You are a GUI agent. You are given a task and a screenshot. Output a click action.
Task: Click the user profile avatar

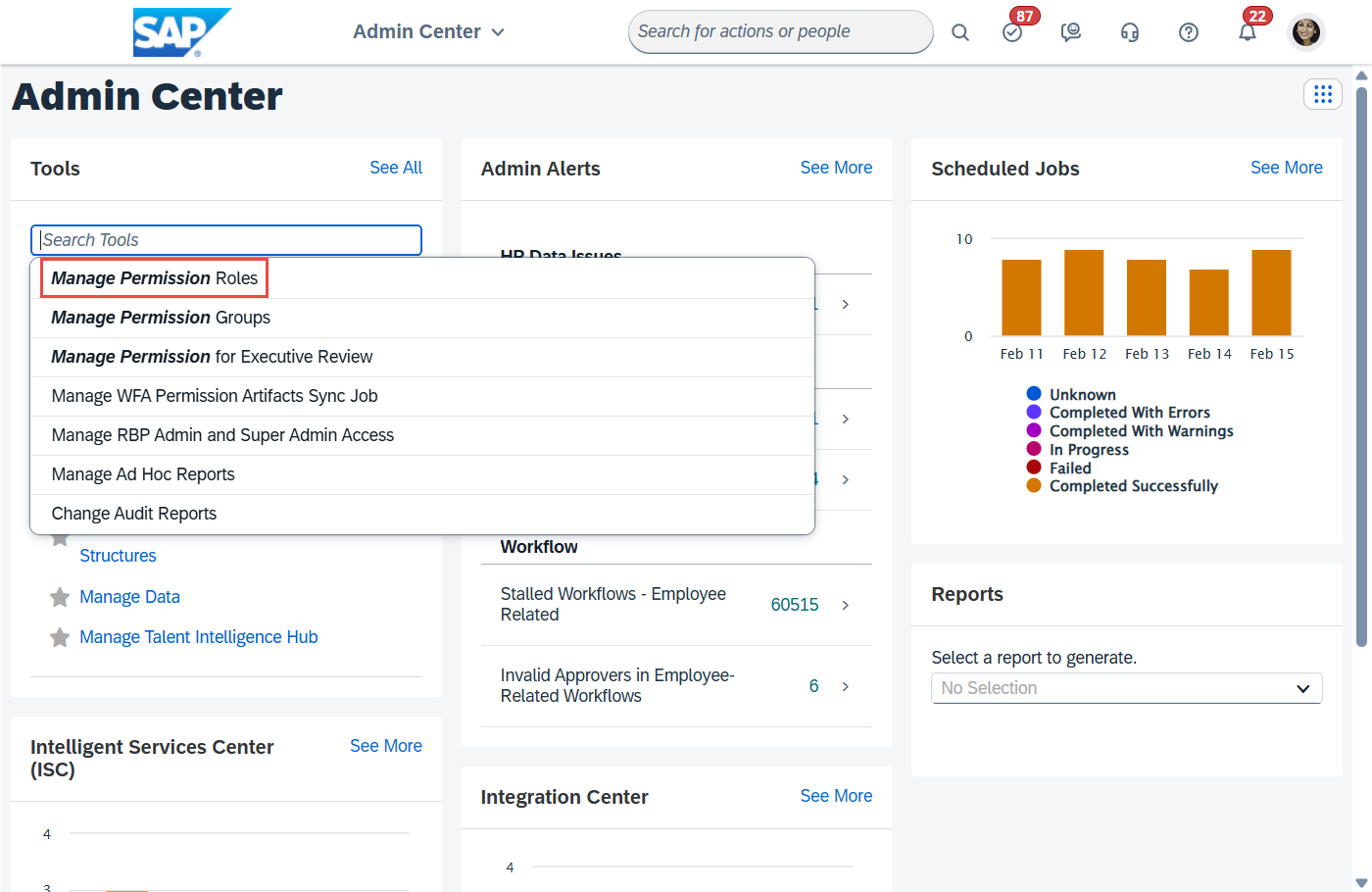click(x=1305, y=32)
